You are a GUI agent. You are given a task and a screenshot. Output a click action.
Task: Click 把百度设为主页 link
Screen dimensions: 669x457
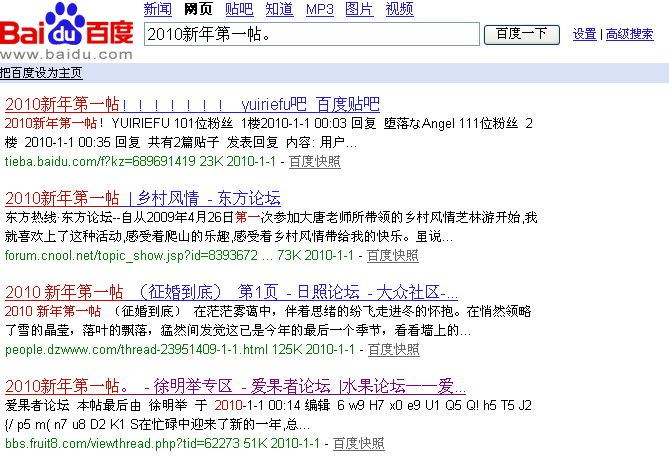point(41,73)
